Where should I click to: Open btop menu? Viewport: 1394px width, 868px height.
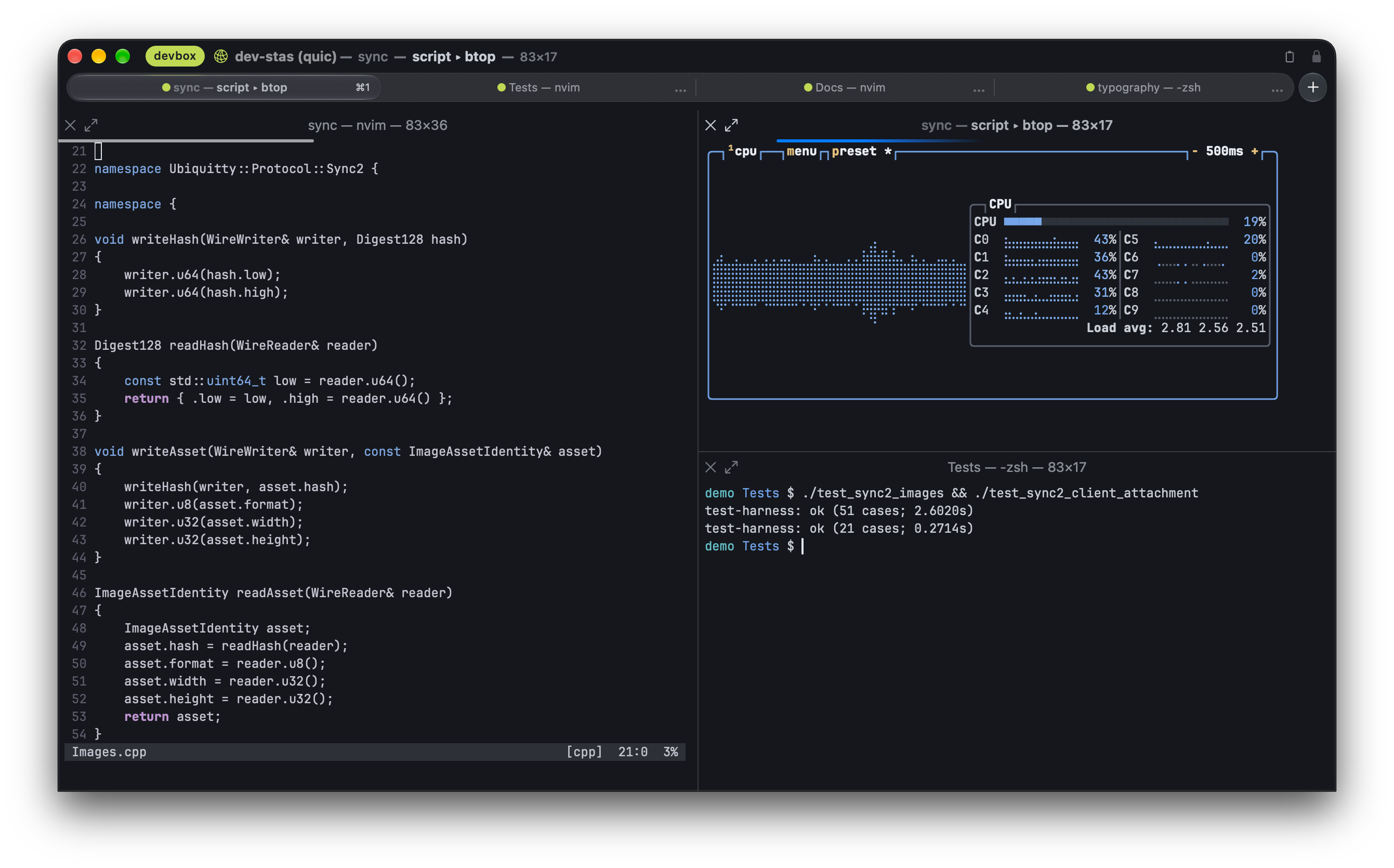pyautogui.click(x=801, y=152)
